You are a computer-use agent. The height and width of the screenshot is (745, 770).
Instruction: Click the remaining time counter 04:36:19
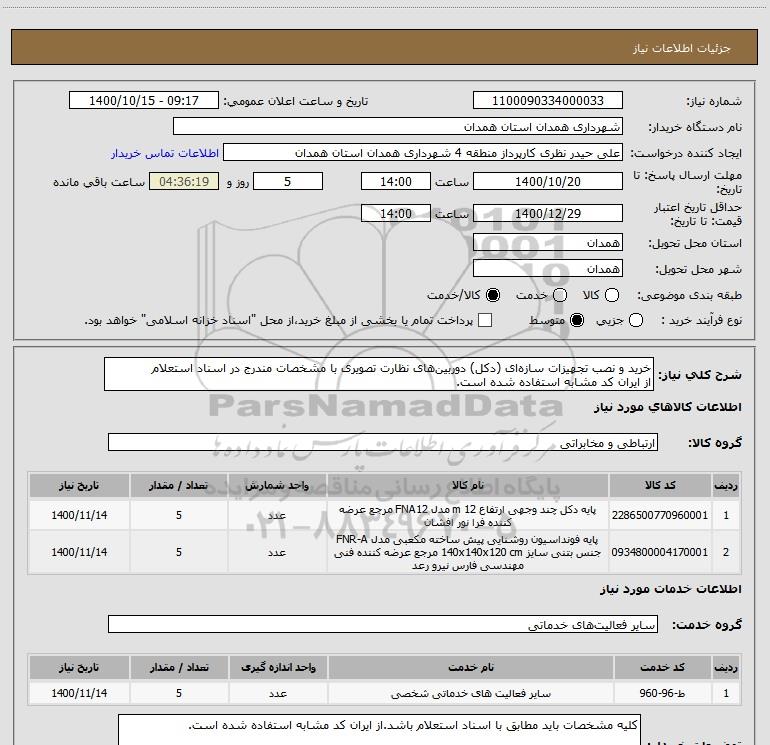pyautogui.click(x=184, y=181)
